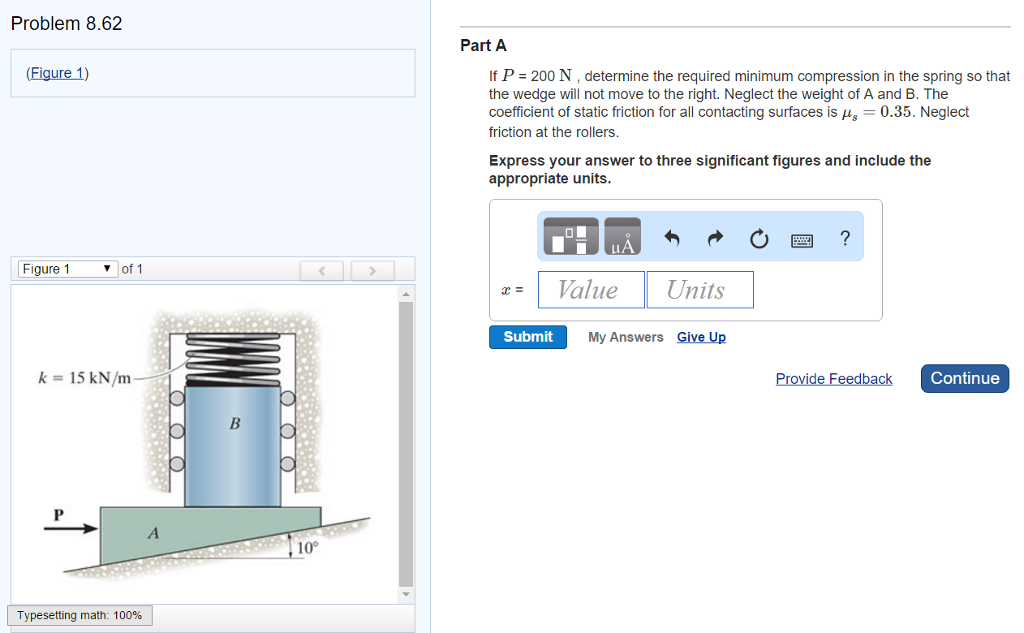
Task: Click the figure scrollbar down arrow
Action: point(405,593)
